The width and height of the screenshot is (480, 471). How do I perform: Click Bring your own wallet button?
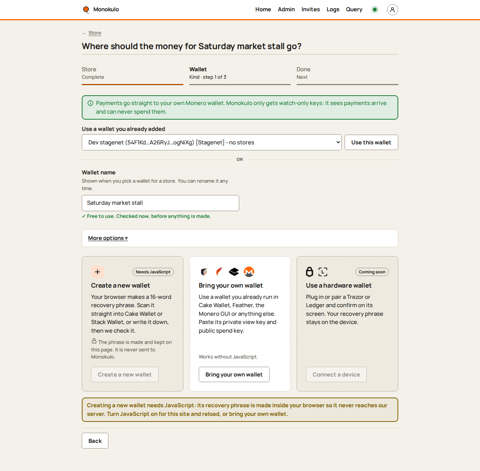pos(234,375)
